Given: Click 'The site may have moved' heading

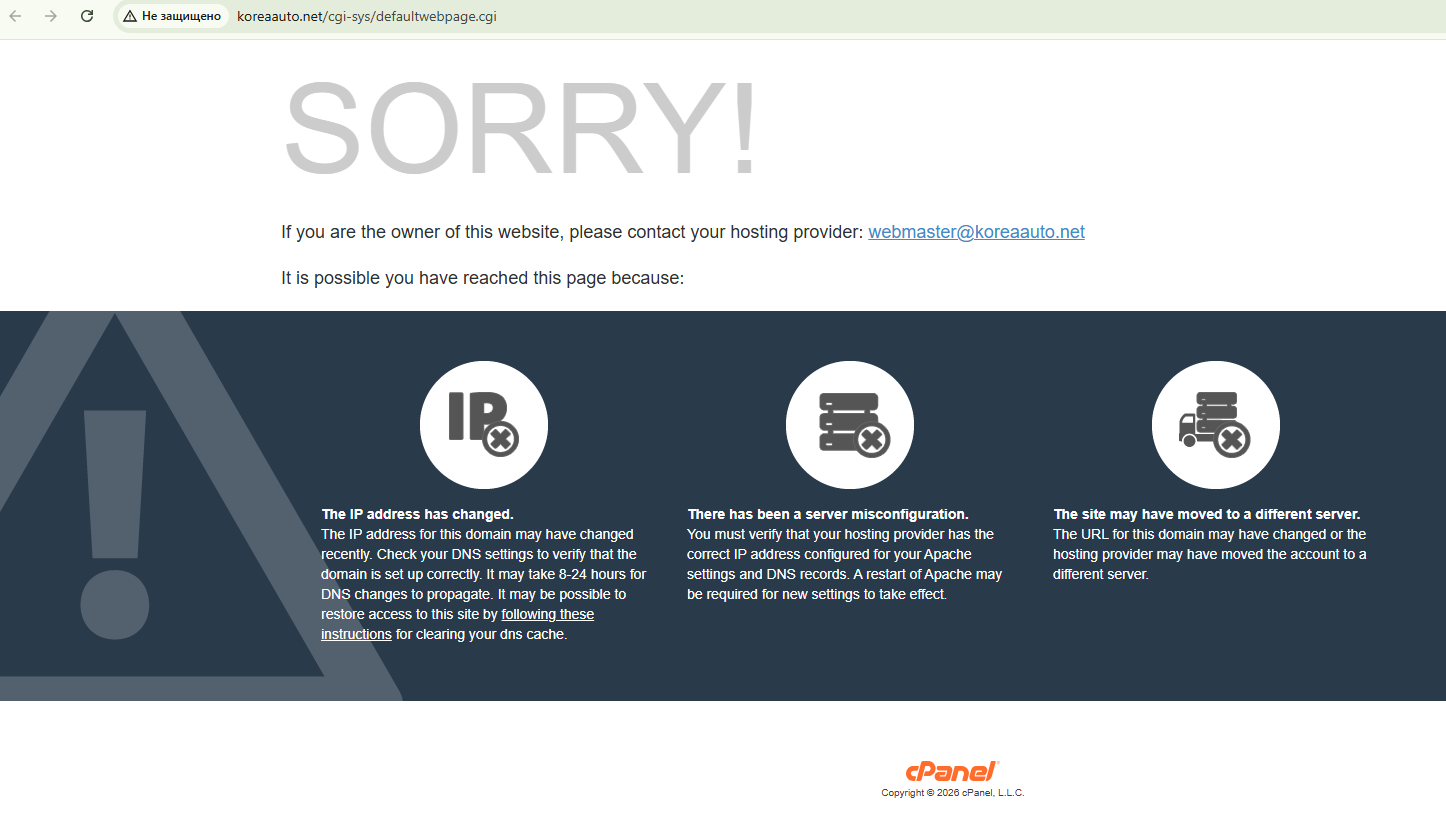Looking at the screenshot, I should click(x=1207, y=514).
